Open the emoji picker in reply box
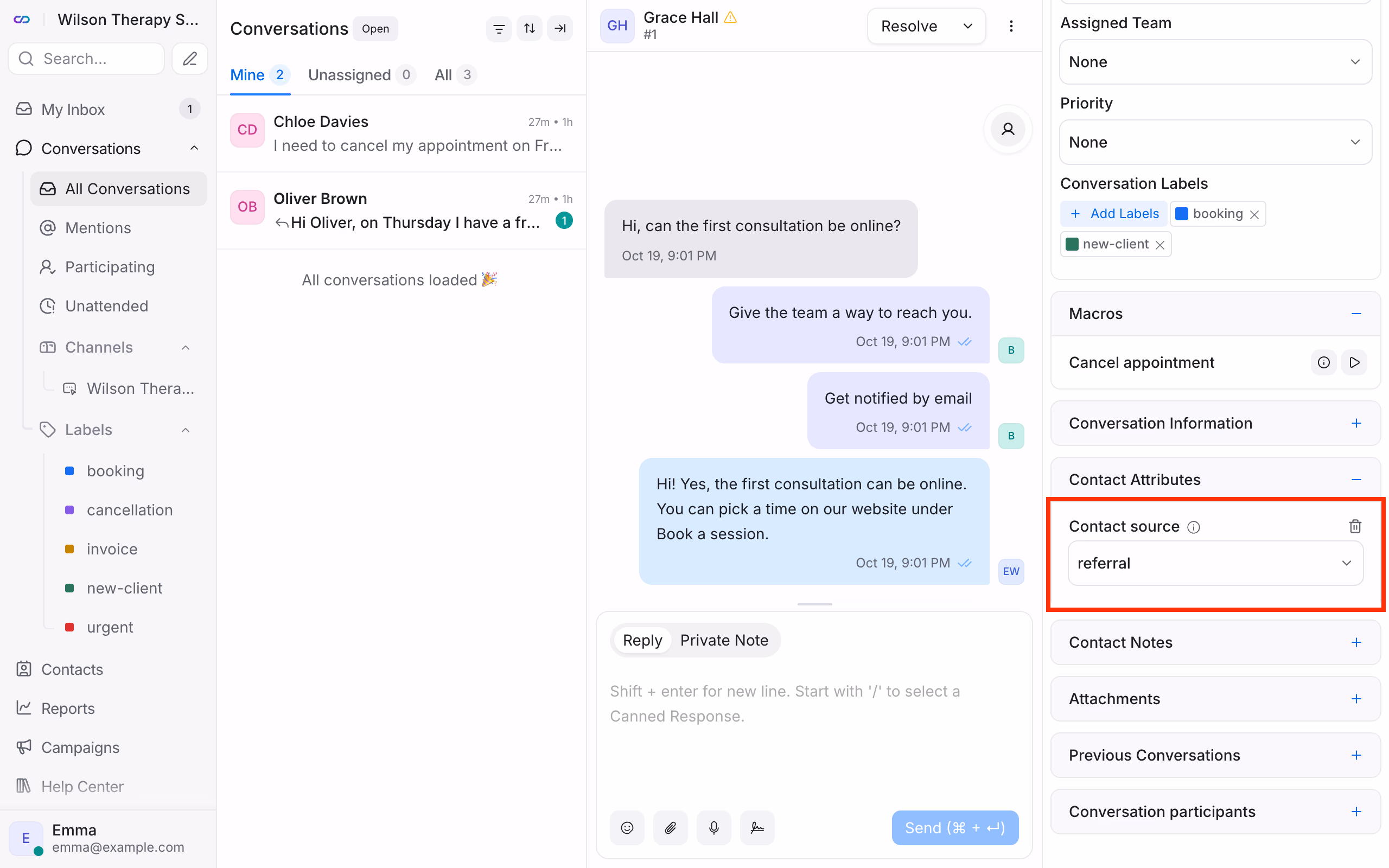The height and width of the screenshot is (868, 1389). 627,827
